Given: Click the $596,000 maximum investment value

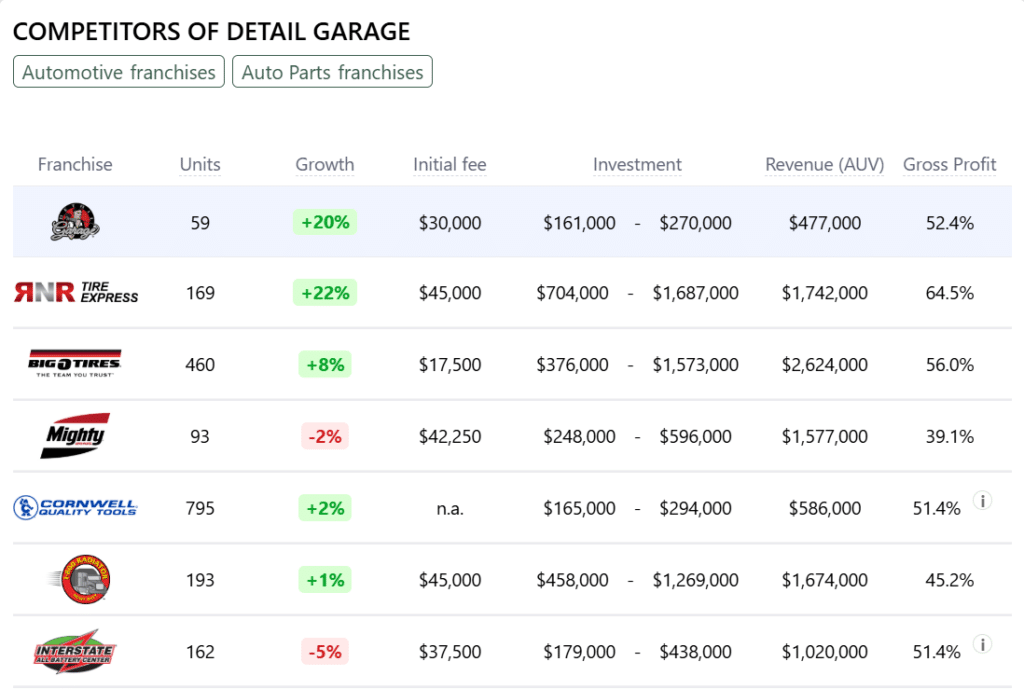Looking at the screenshot, I should pyautogui.click(x=696, y=437).
